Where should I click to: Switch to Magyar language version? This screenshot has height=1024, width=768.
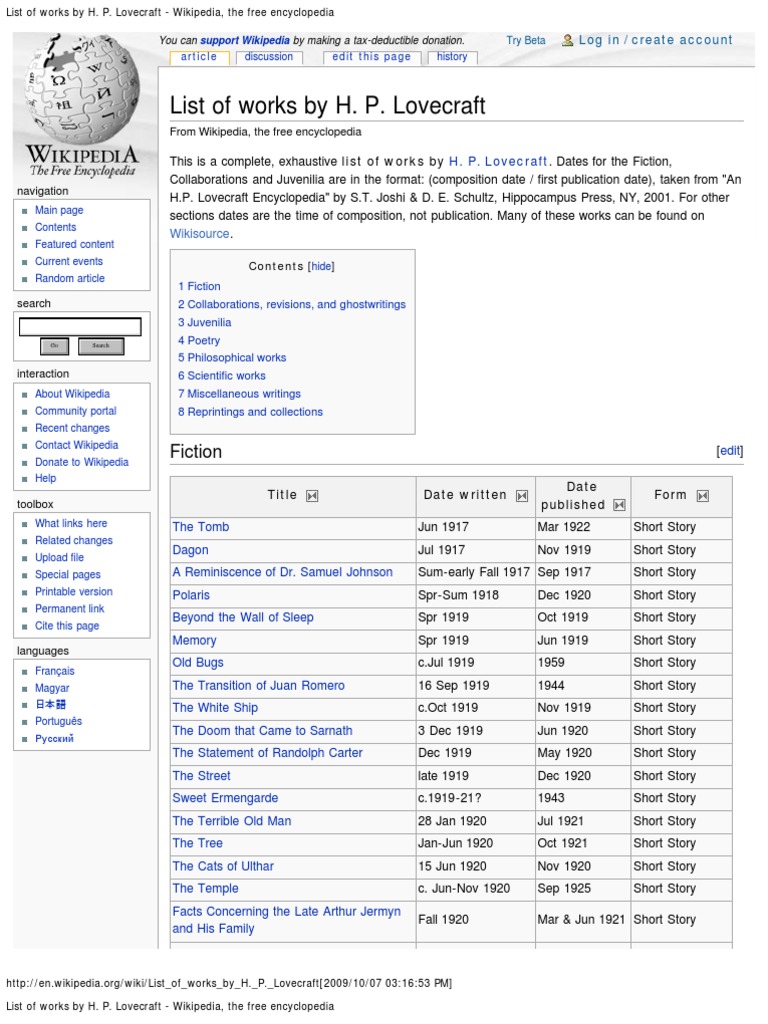click(x=52, y=688)
